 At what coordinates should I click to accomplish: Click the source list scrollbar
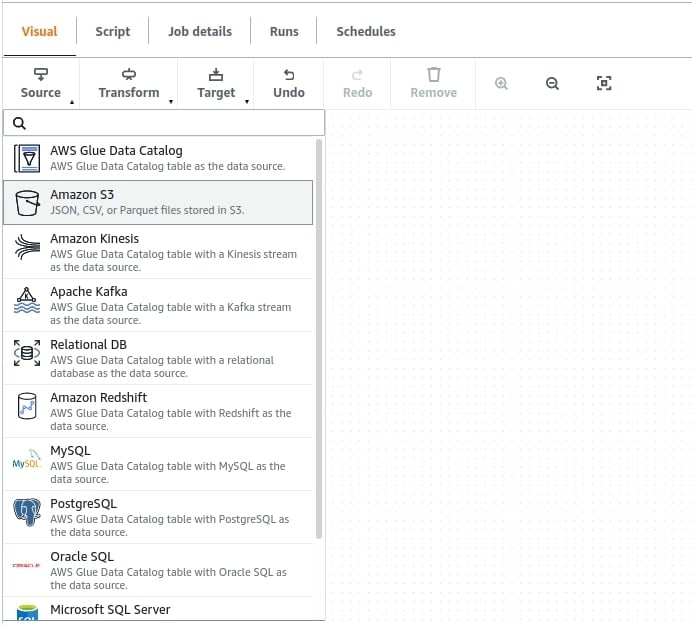319,339
